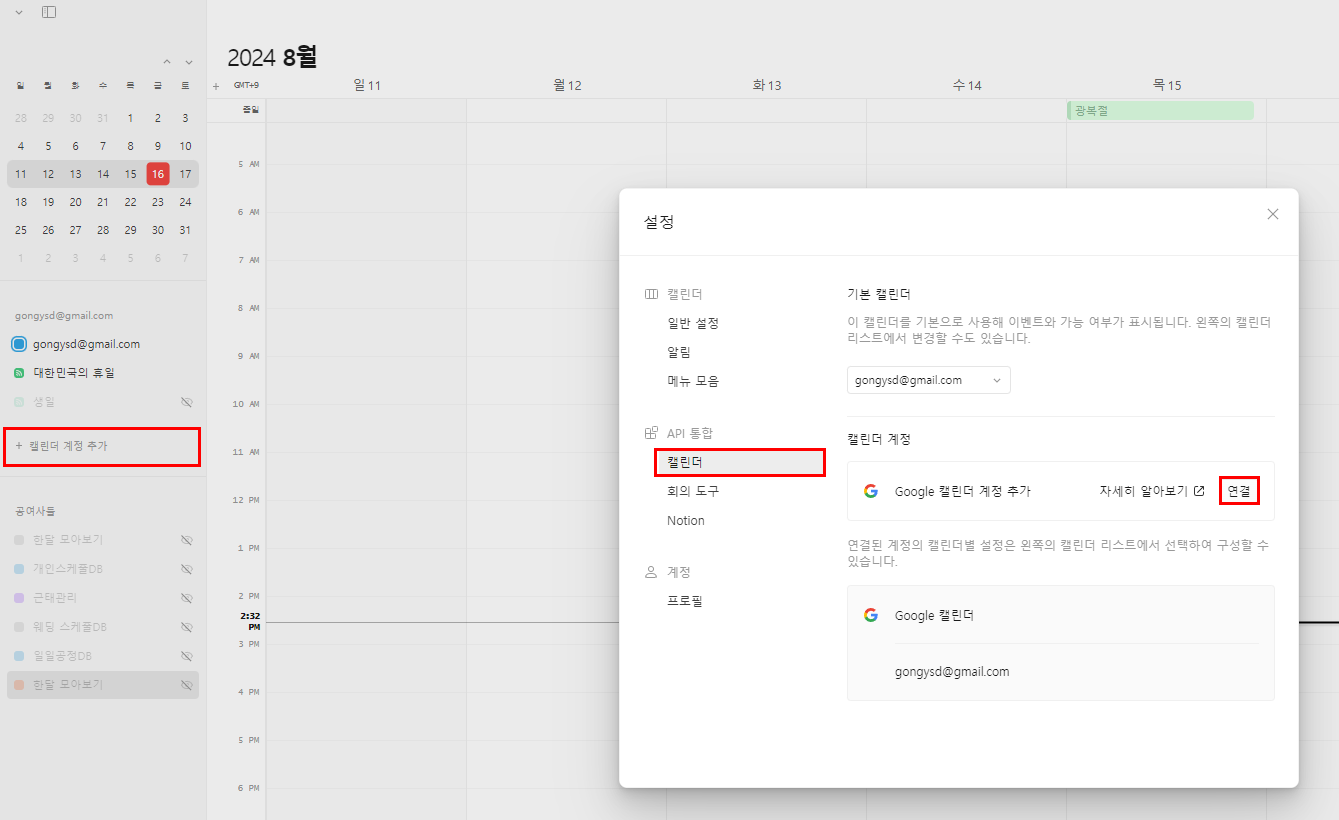The image size is (1339, 820).
Task: Click the 화 13 day column header
Action: tap(767, 85)
